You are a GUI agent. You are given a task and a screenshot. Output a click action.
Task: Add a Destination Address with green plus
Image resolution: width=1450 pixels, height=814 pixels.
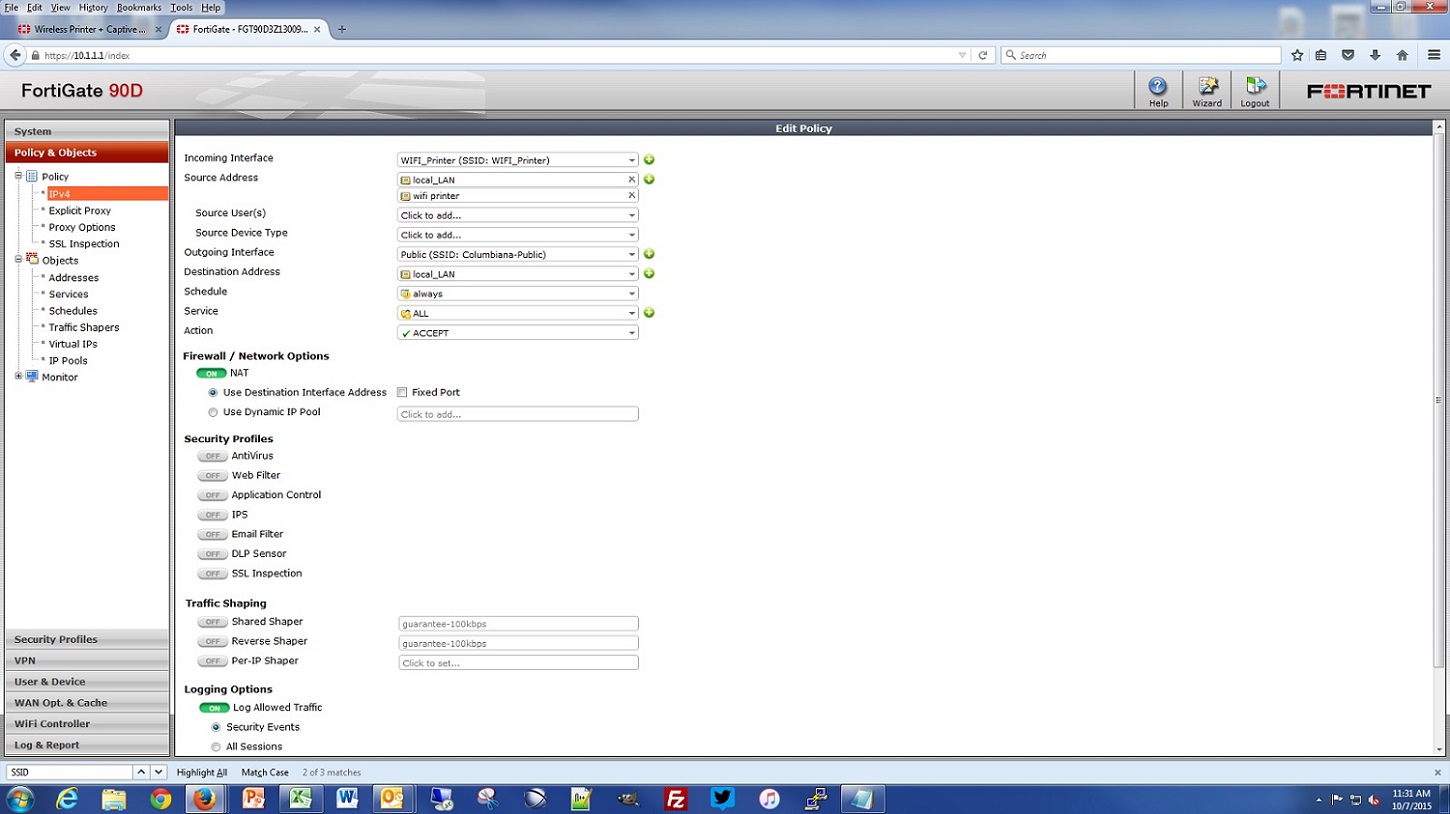[x=649, y=273]
